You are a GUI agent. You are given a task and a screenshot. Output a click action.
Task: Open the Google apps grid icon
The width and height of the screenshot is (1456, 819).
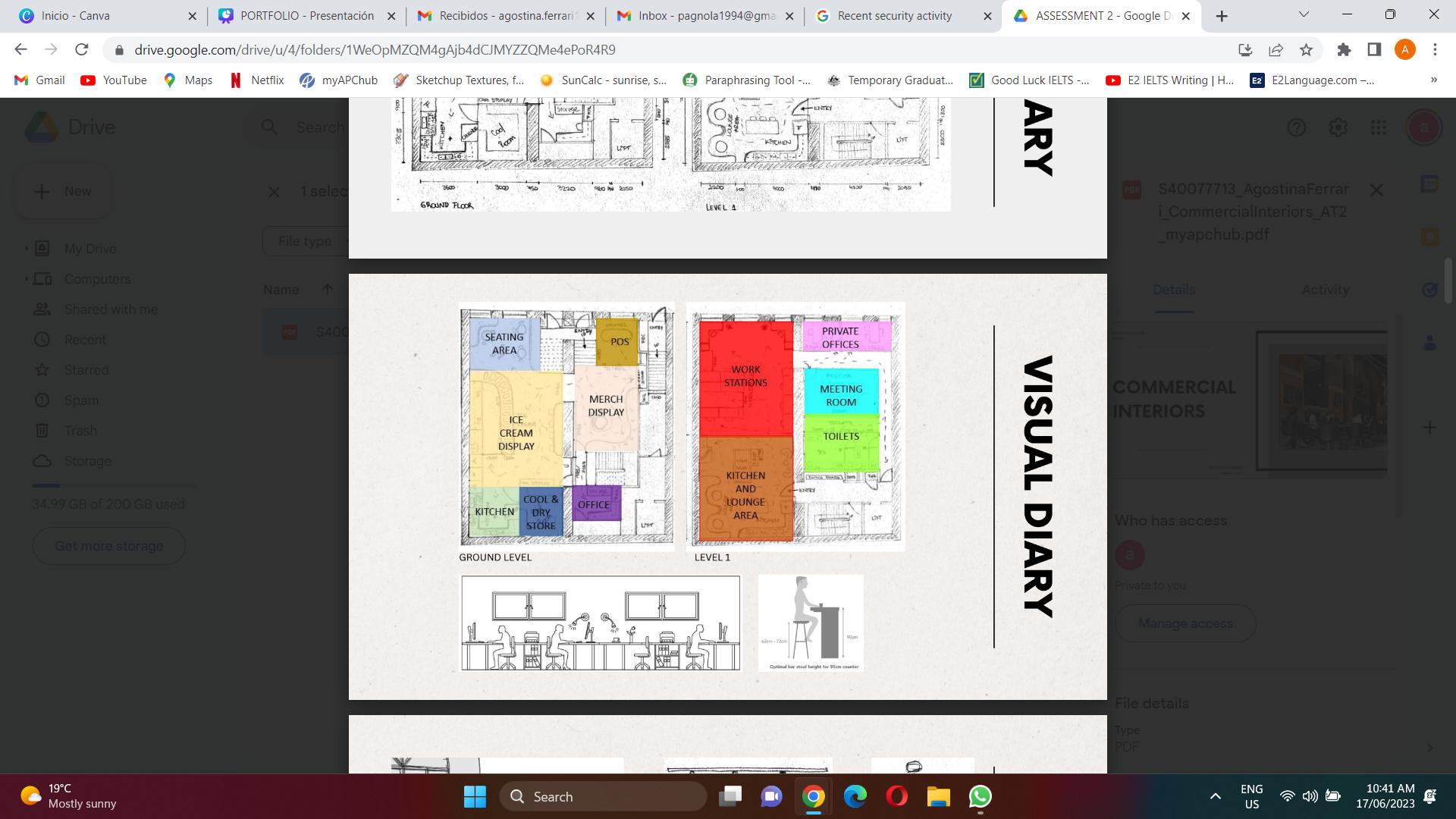[1379, 127]
